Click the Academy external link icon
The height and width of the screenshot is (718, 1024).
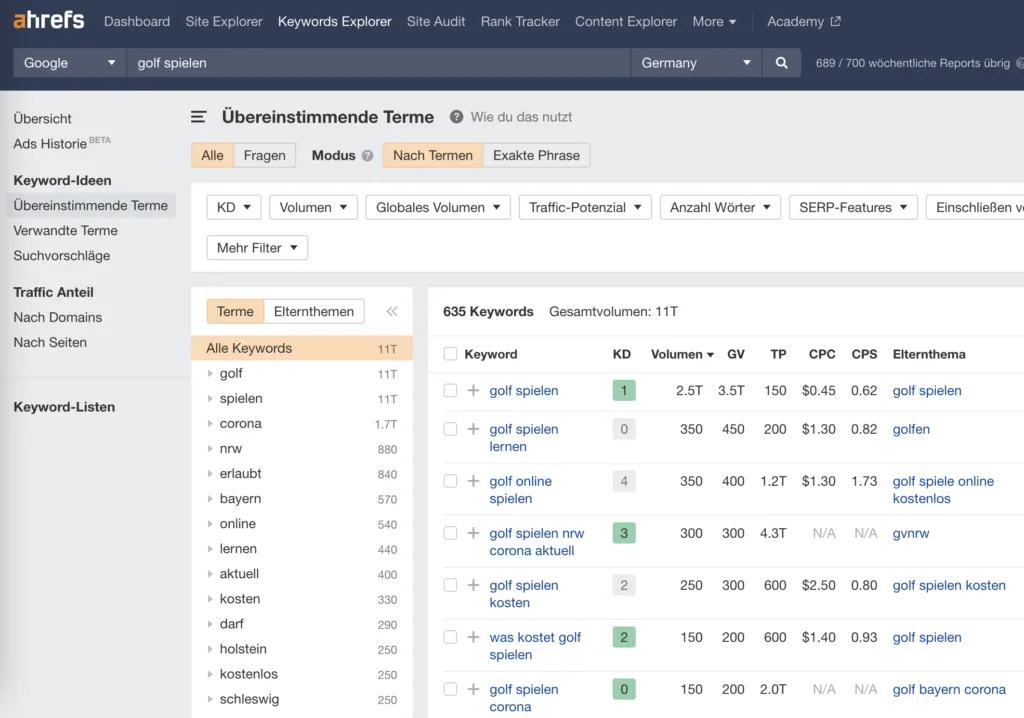tap(835, 22)
